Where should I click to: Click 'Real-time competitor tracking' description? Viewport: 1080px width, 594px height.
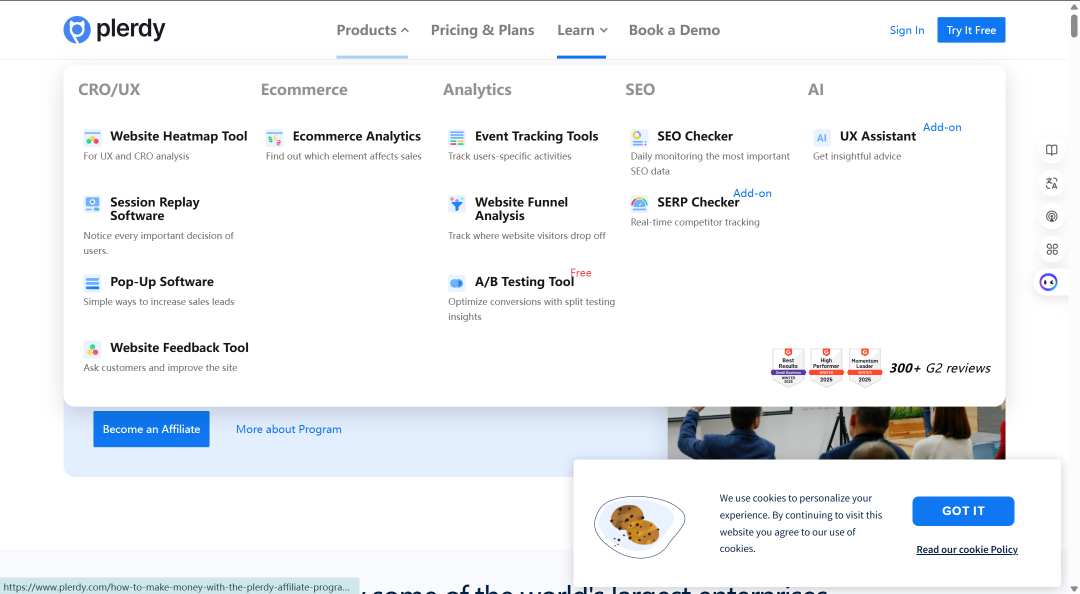[695, 222]
